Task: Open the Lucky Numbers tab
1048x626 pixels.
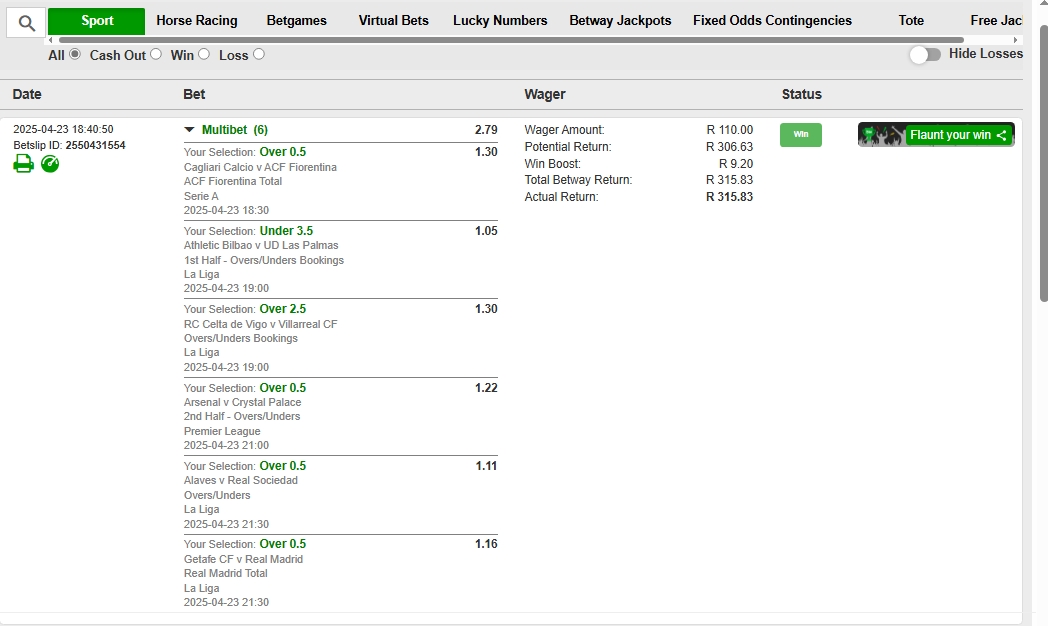Action: (x=500, y=21)
